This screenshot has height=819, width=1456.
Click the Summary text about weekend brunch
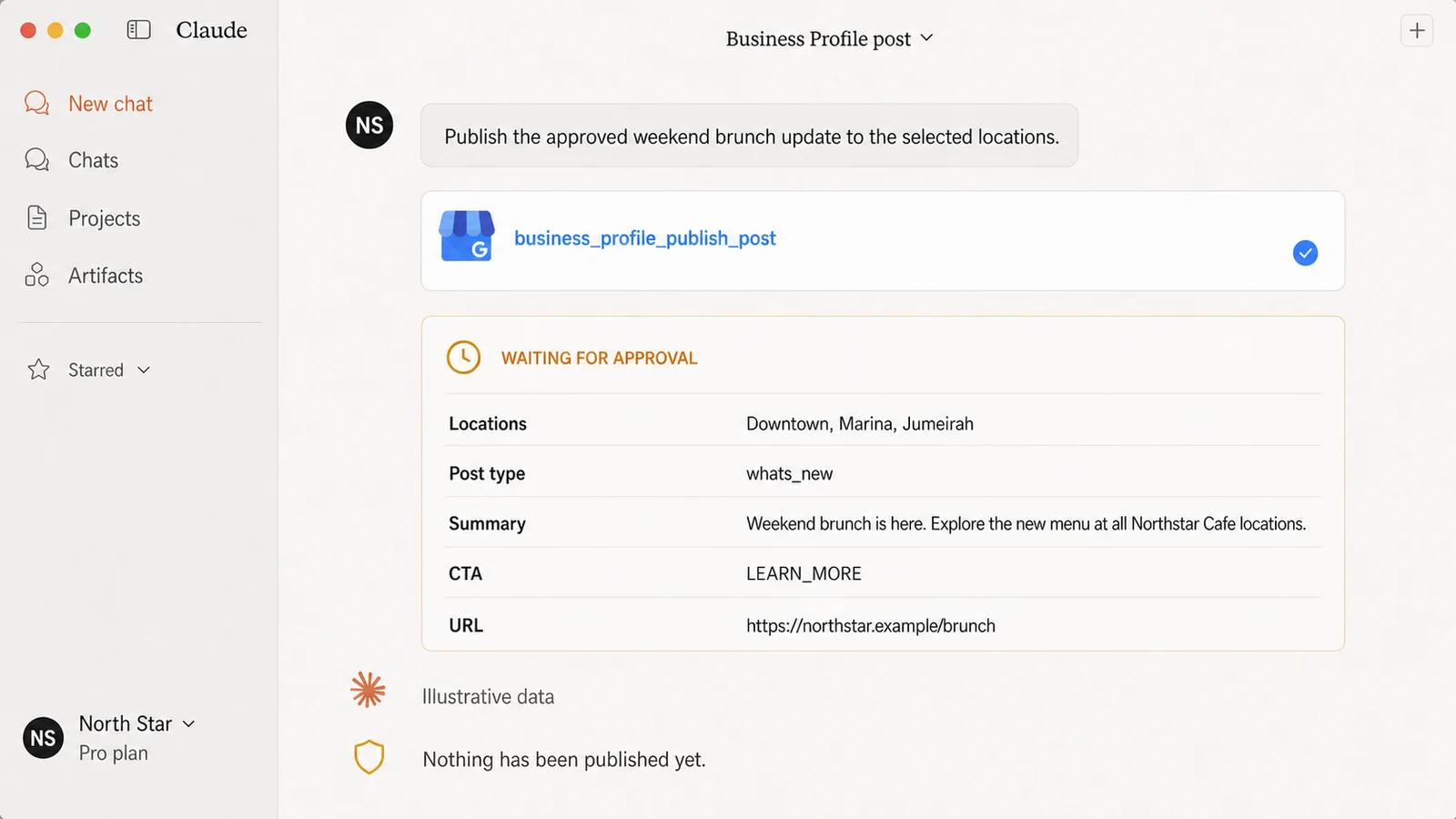pos(1026,524)
